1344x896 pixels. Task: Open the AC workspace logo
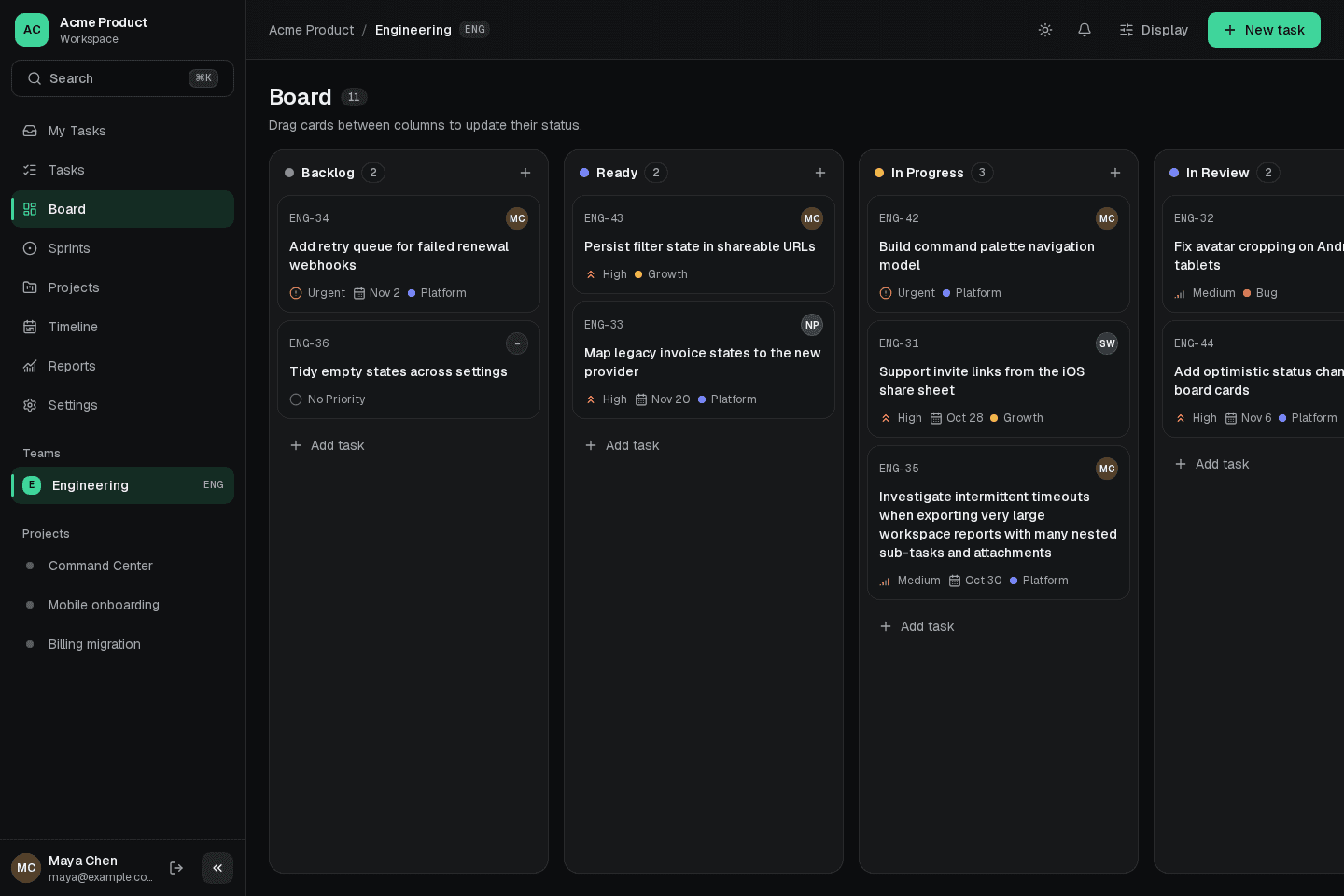click(x=32, y=30)
